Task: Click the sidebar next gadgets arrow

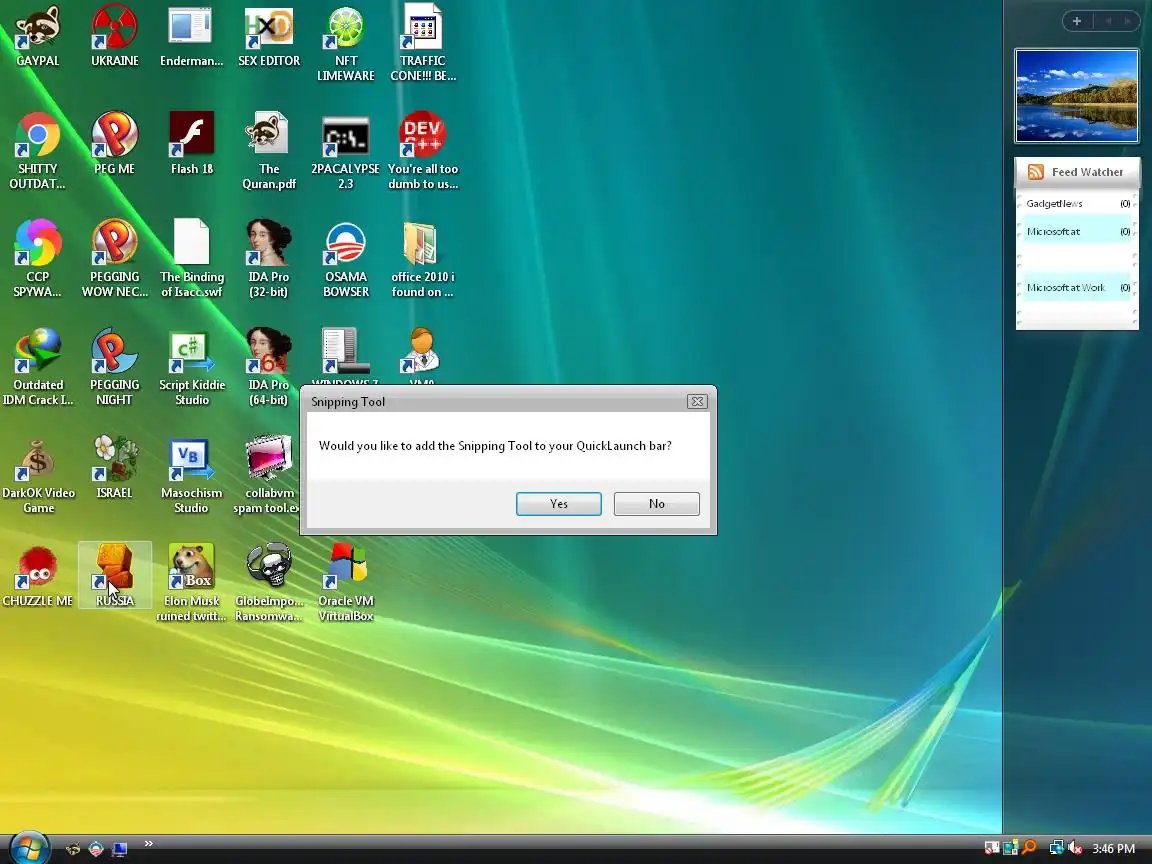Action: pyautogui.click(x=1127, y=21)
